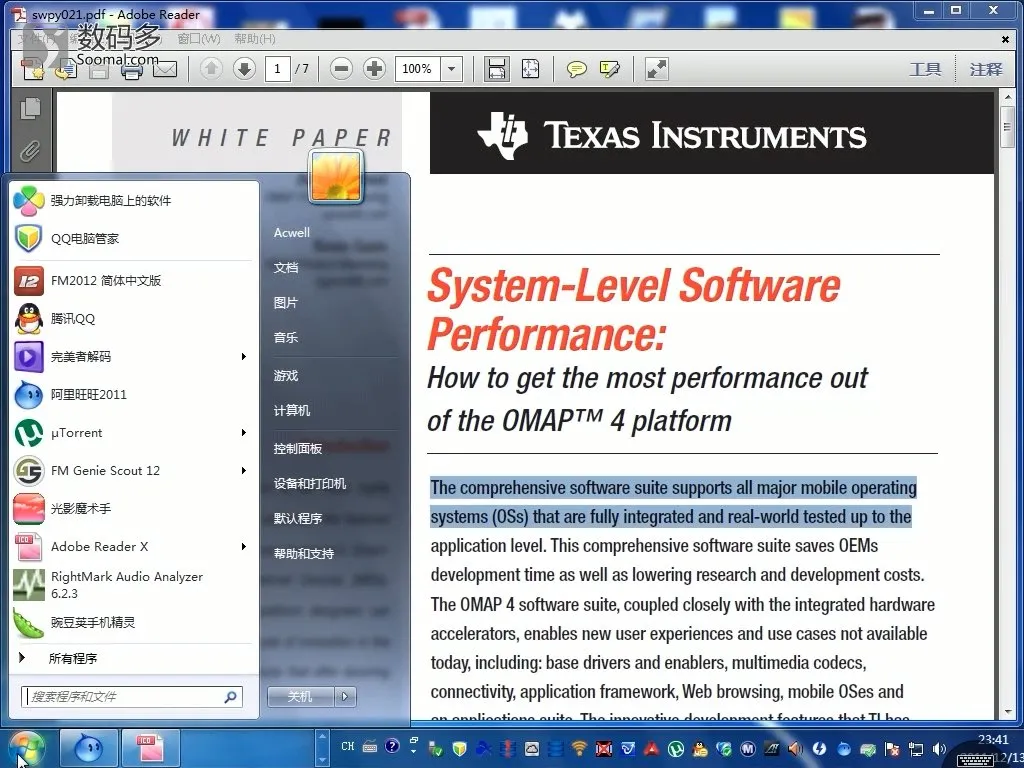Image resolution: width=1024 pixels, height=768 pixels.
Task: Open the page thumbnails panel in sidebar
Action: [30, 108]
